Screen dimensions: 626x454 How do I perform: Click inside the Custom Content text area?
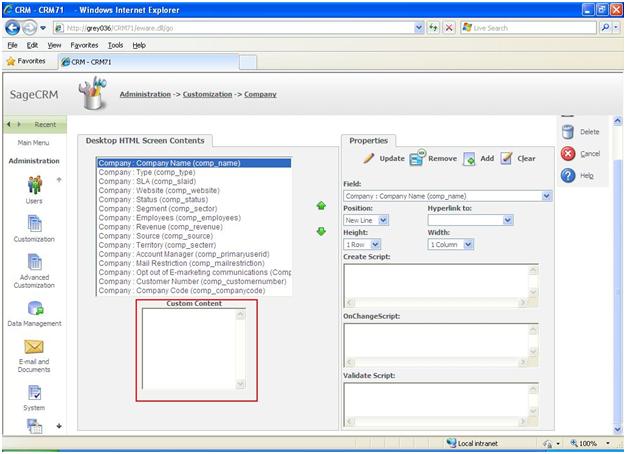(189, 349)
